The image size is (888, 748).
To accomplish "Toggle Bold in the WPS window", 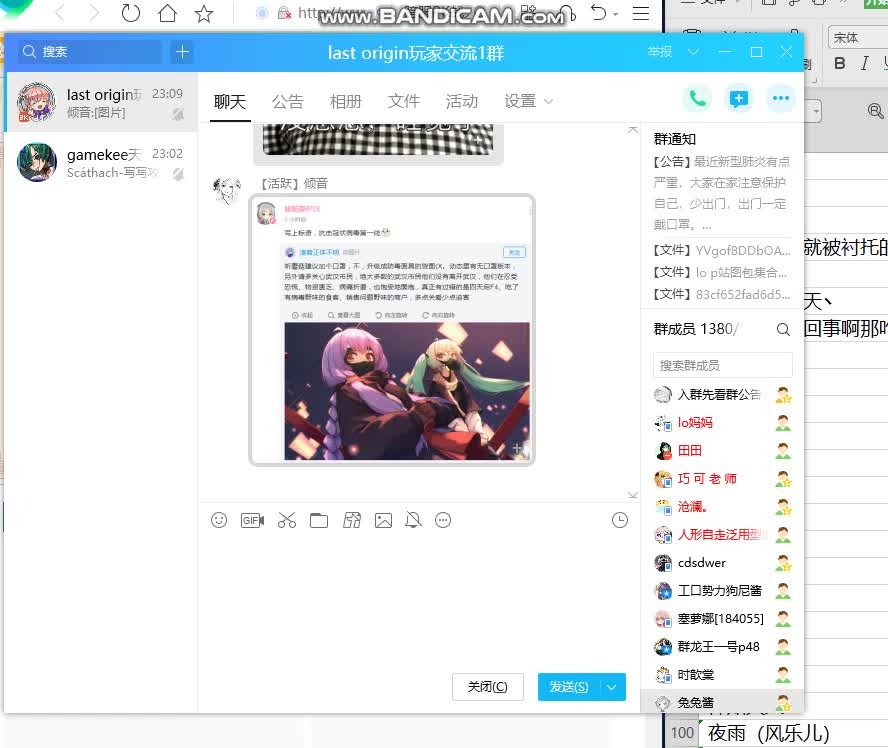I will [x=840, y=63].
